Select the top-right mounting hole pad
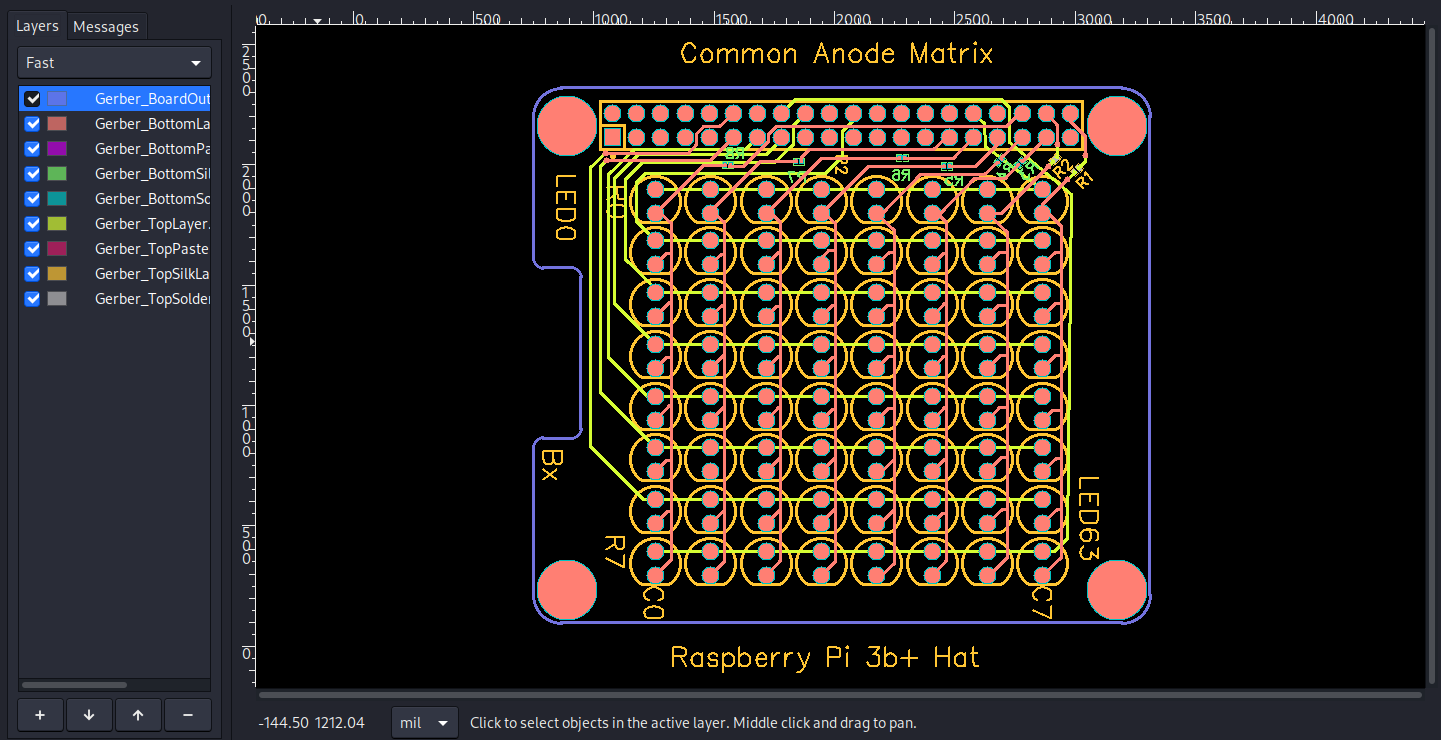The height and width of the screenshot is (740, 1441). [x=1116, y=125]
